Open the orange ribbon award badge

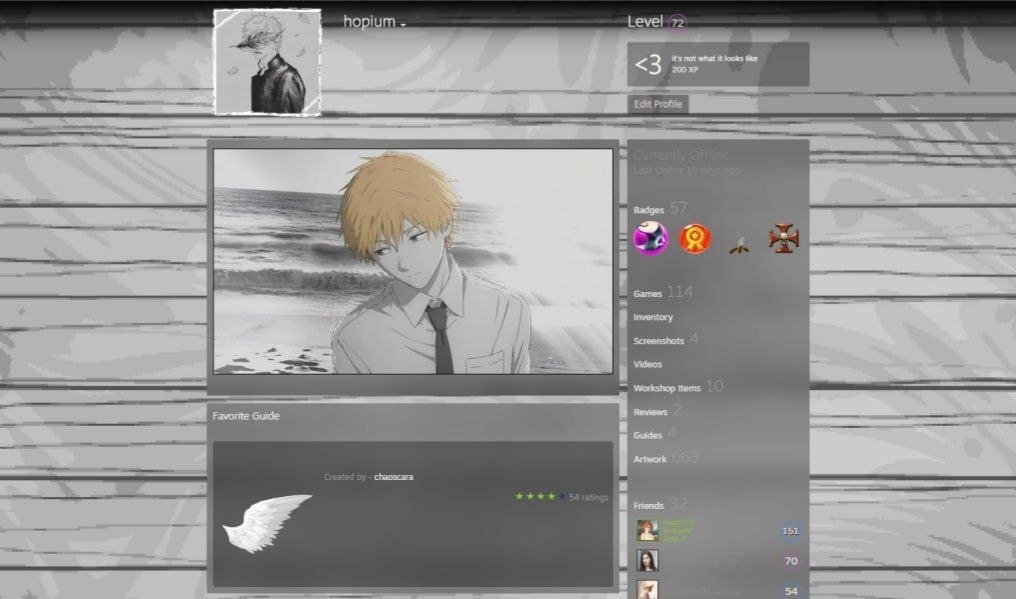(695, 239)
